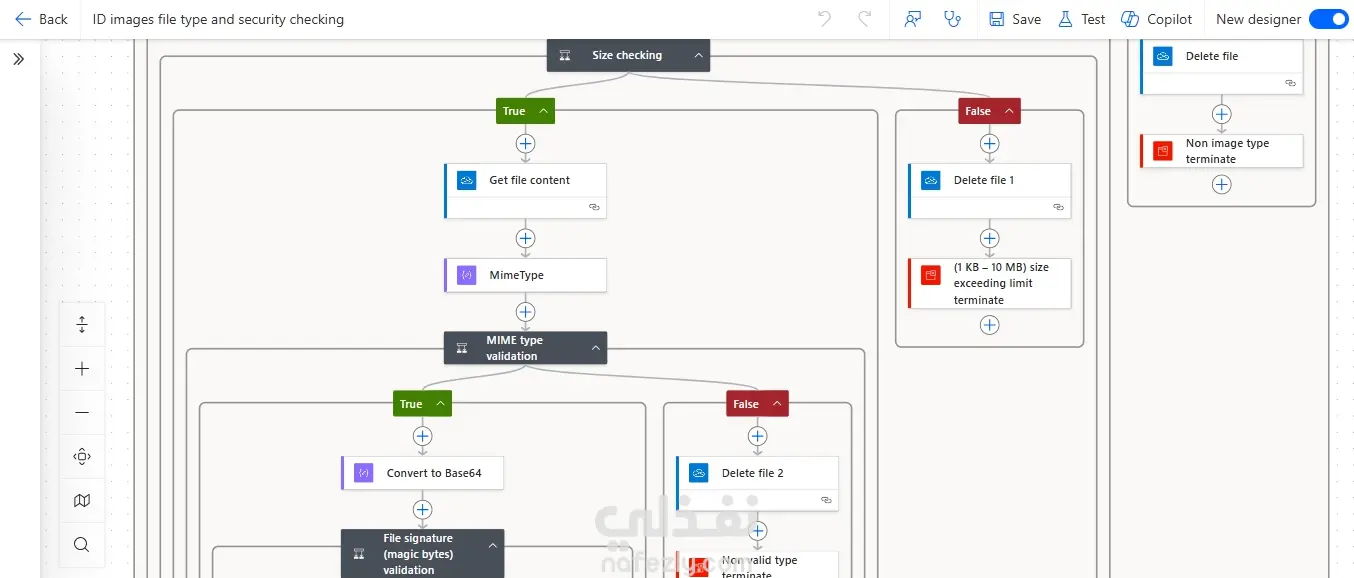Click the Redo arrow icon in toolbar
This screenshot has height=578, width=1354.
click(865, 19)
